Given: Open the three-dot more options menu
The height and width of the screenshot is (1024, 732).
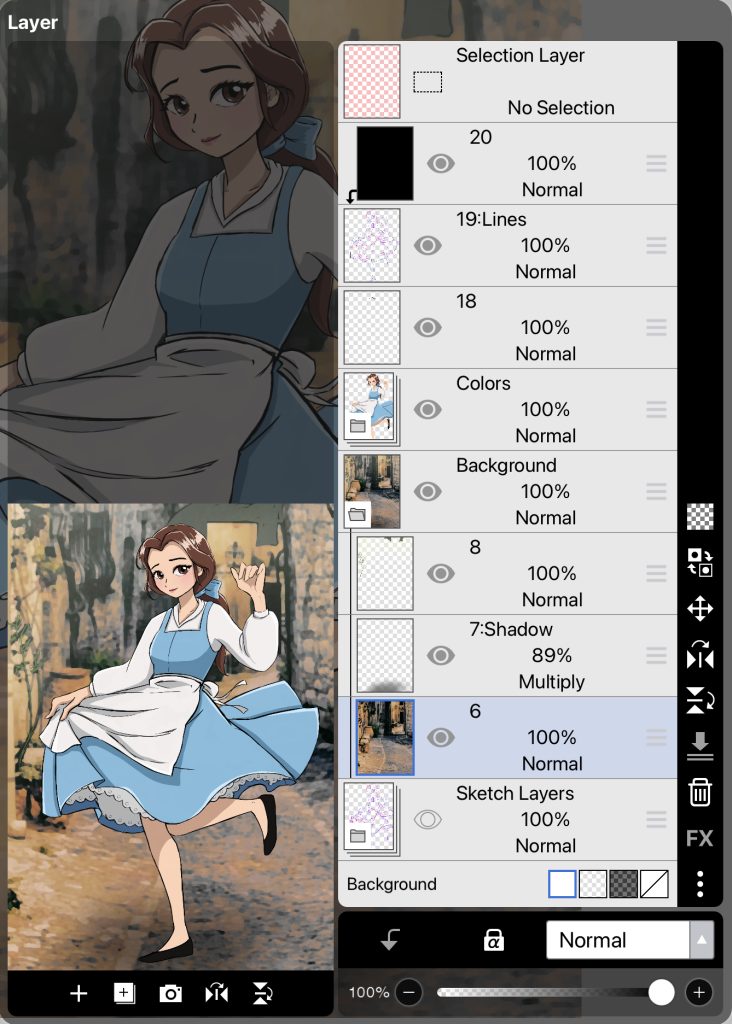Looking at the screenshot, I should (700, 884).
